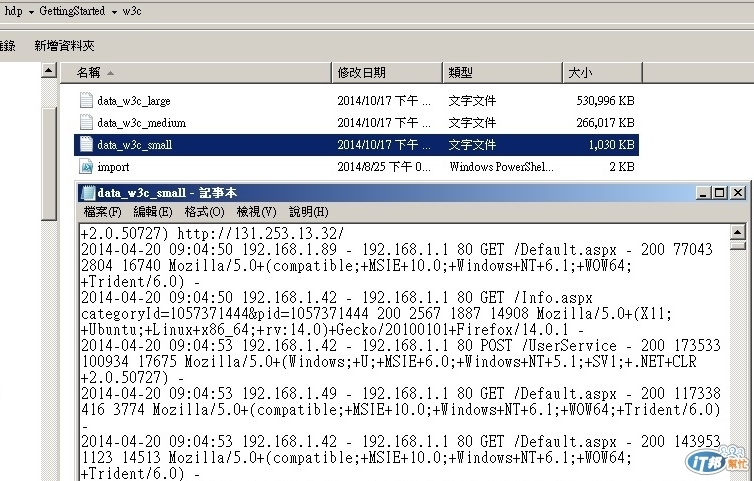Viewport: 754px width, 481px height.
Task: Open the 格式(O) menu in Notepad
Action: [205, 212]
